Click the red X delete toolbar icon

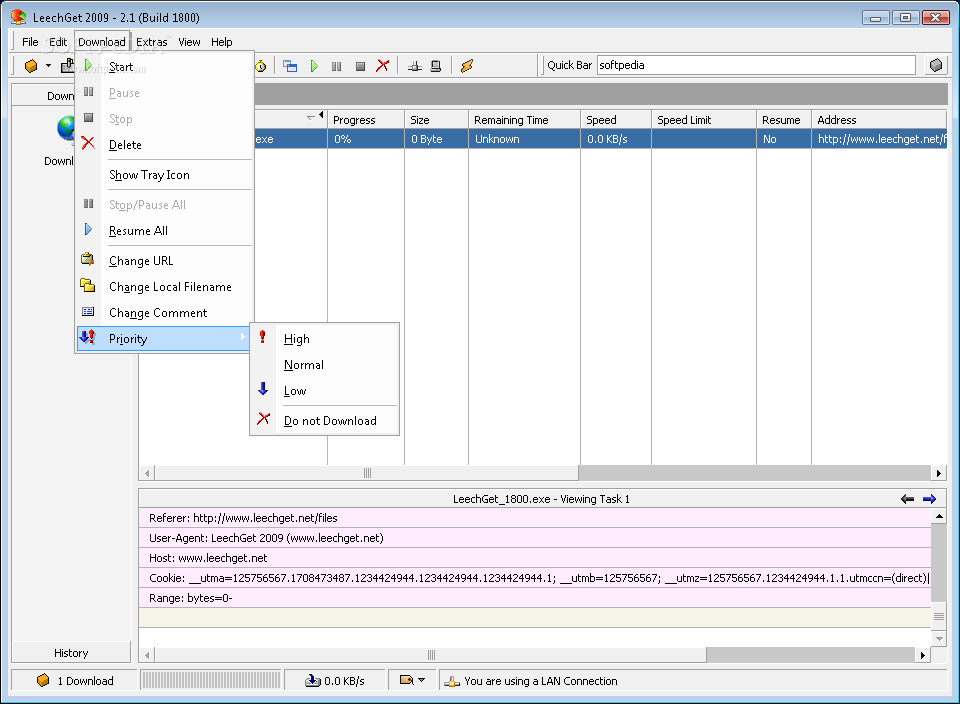click(x=383, y=66)
